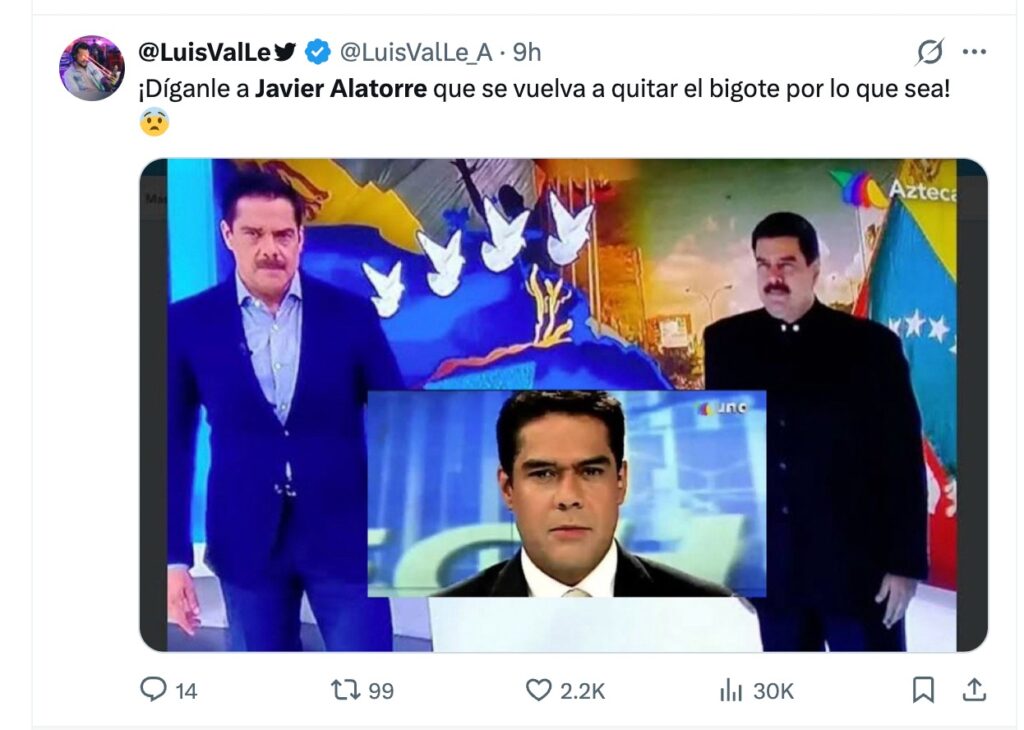Image resolution: width=1024 pixels, height=730 pixels.
Task: Click the bird emoji after the display name
Action: pyautogui.click(x=286, y=52)
